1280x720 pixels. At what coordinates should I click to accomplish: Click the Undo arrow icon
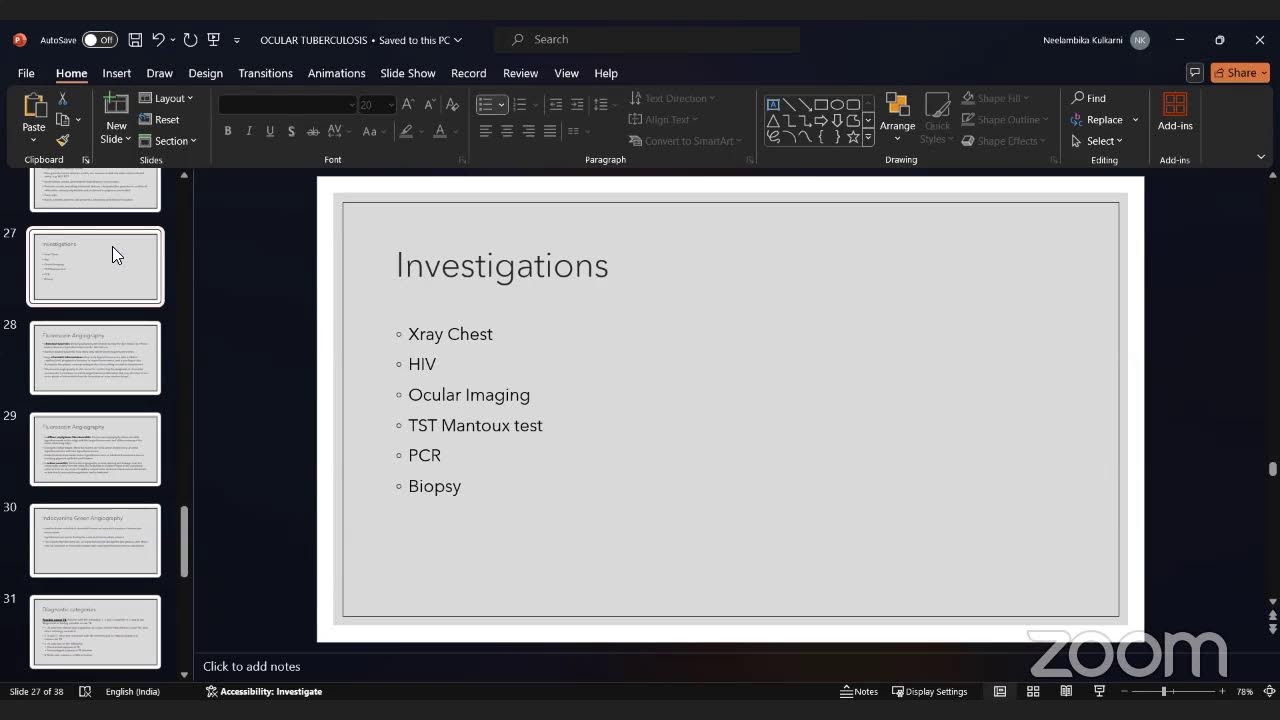pos(158,40)
